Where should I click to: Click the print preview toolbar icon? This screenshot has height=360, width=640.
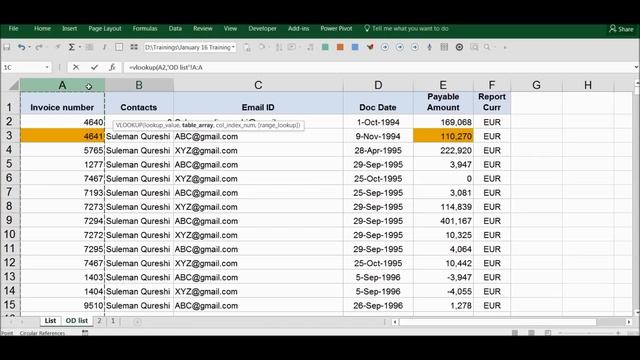[x=474, y=47]
